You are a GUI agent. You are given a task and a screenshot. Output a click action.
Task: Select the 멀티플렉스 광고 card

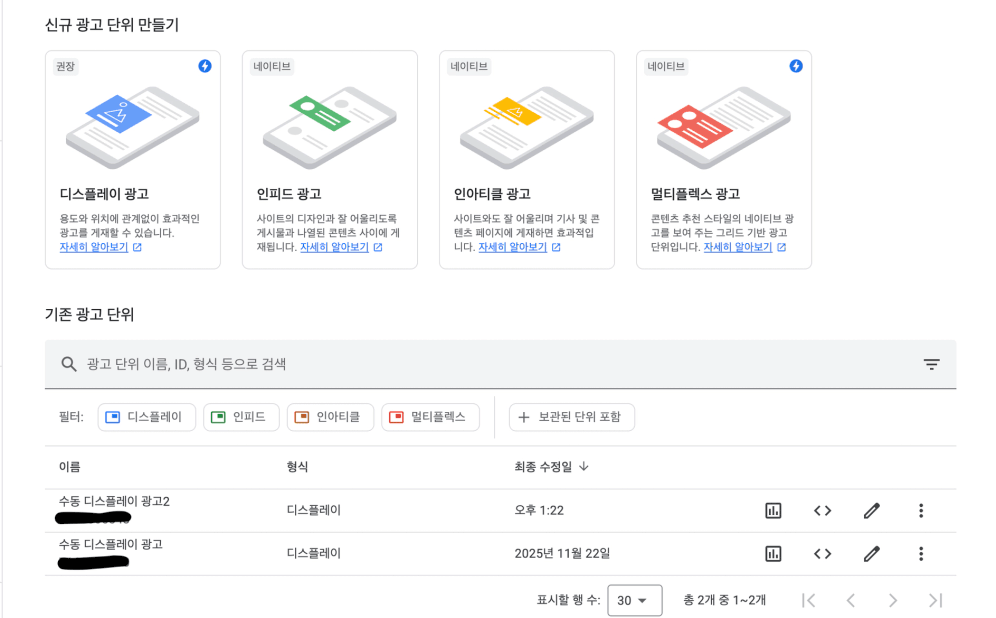723,159
